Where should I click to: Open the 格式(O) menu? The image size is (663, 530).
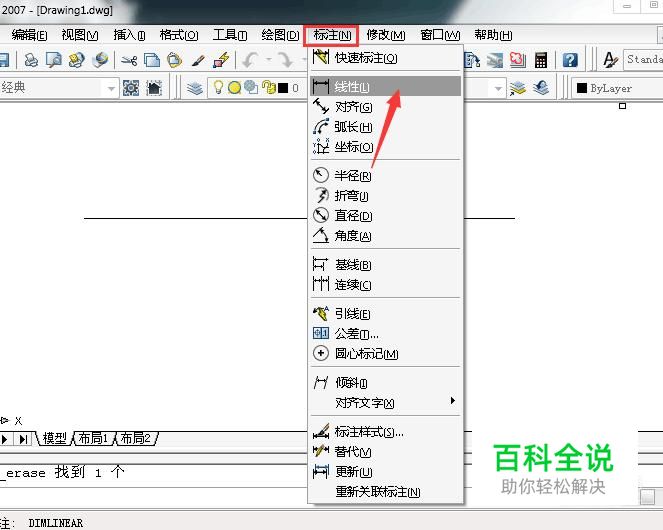pyautogui.click(x=179, y=35)
